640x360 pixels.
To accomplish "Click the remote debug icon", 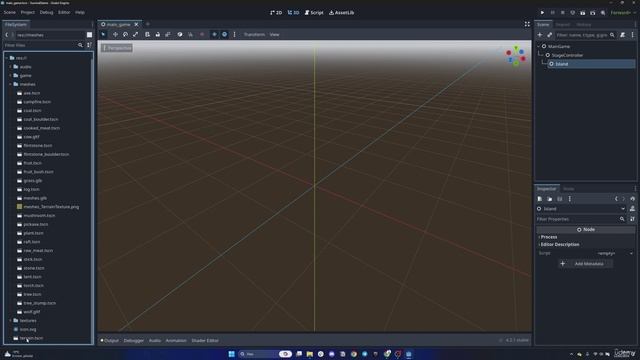I will point(573,13).
